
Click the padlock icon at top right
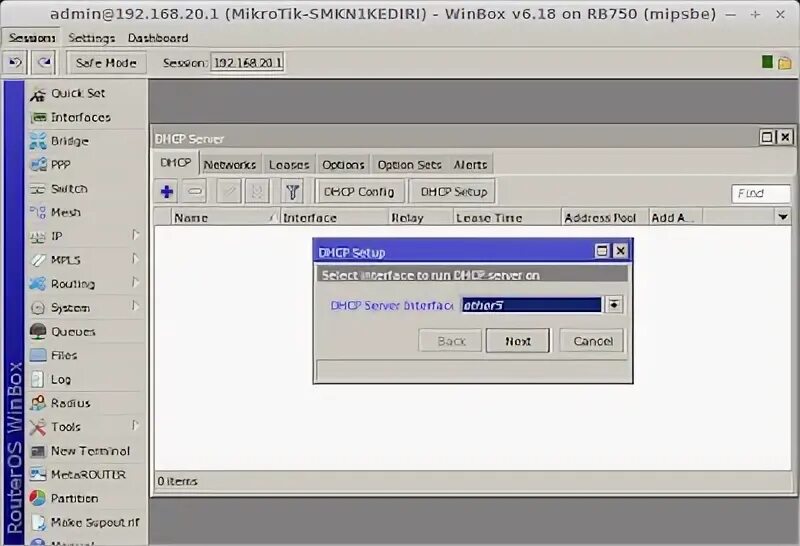pyautogui.click(x=785, y=63)
